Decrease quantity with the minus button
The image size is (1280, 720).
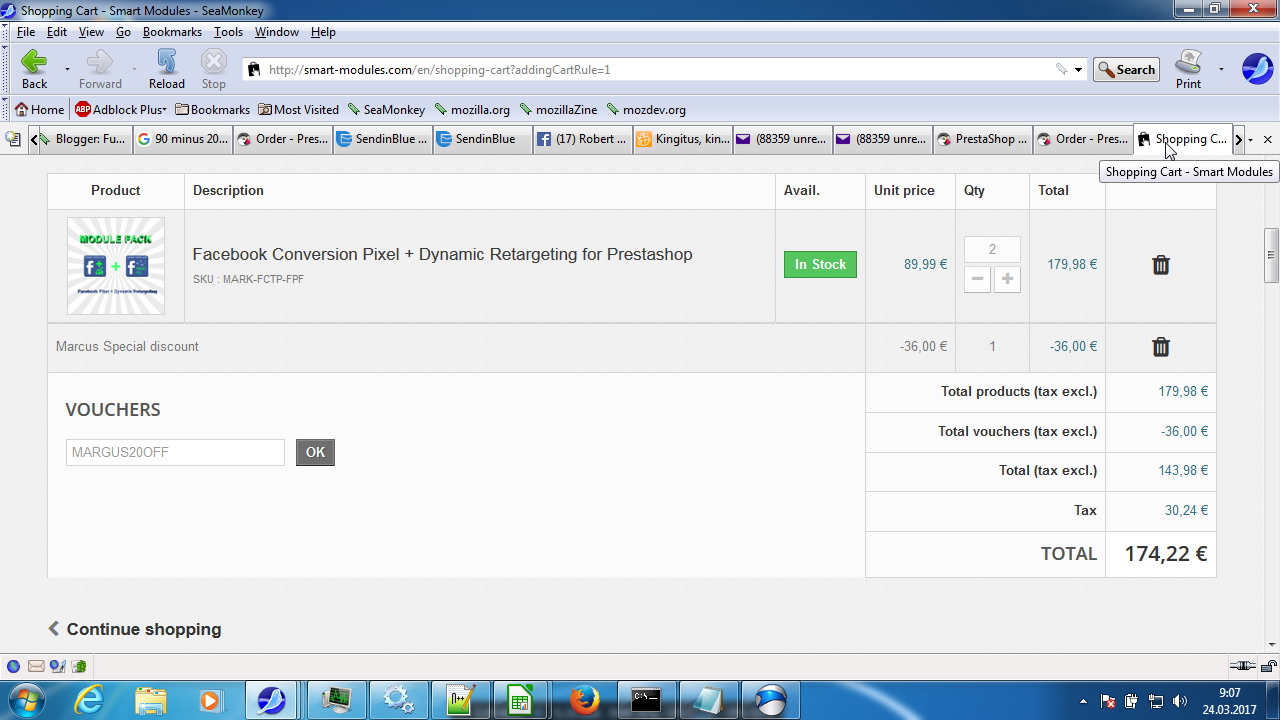[x=977, y=280]
